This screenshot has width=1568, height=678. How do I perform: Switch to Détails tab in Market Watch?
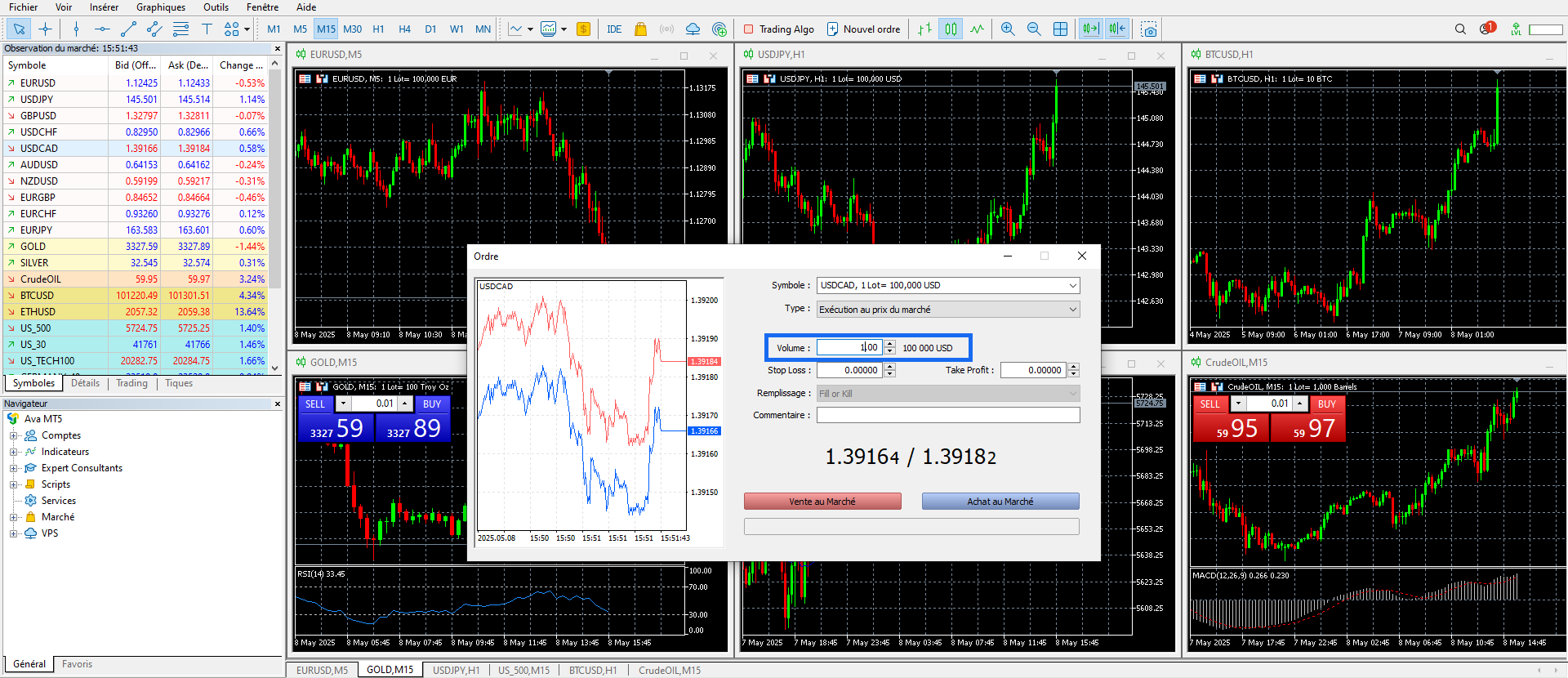point(85,383)
